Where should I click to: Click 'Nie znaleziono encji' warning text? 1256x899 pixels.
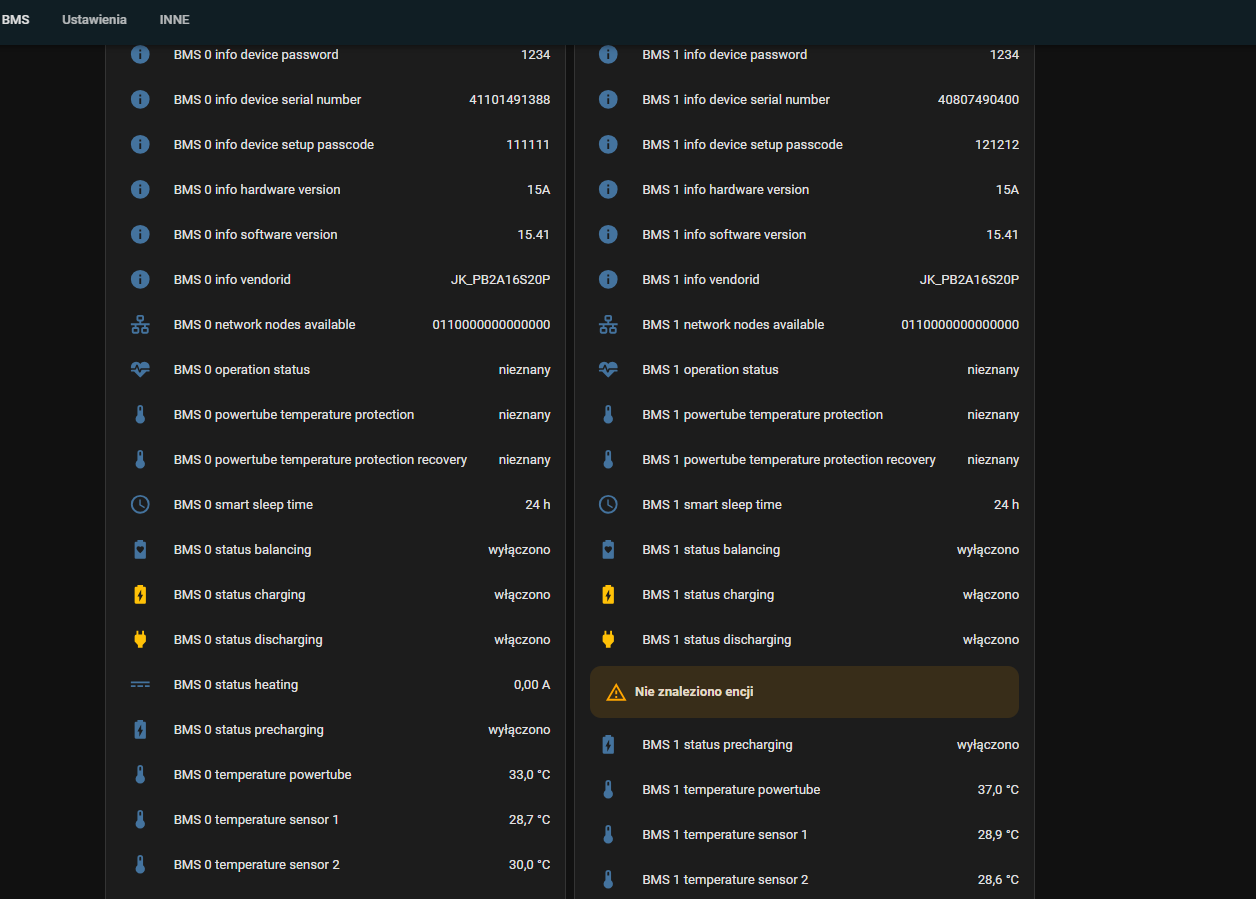pyautogui.click(x=694, y=692)
